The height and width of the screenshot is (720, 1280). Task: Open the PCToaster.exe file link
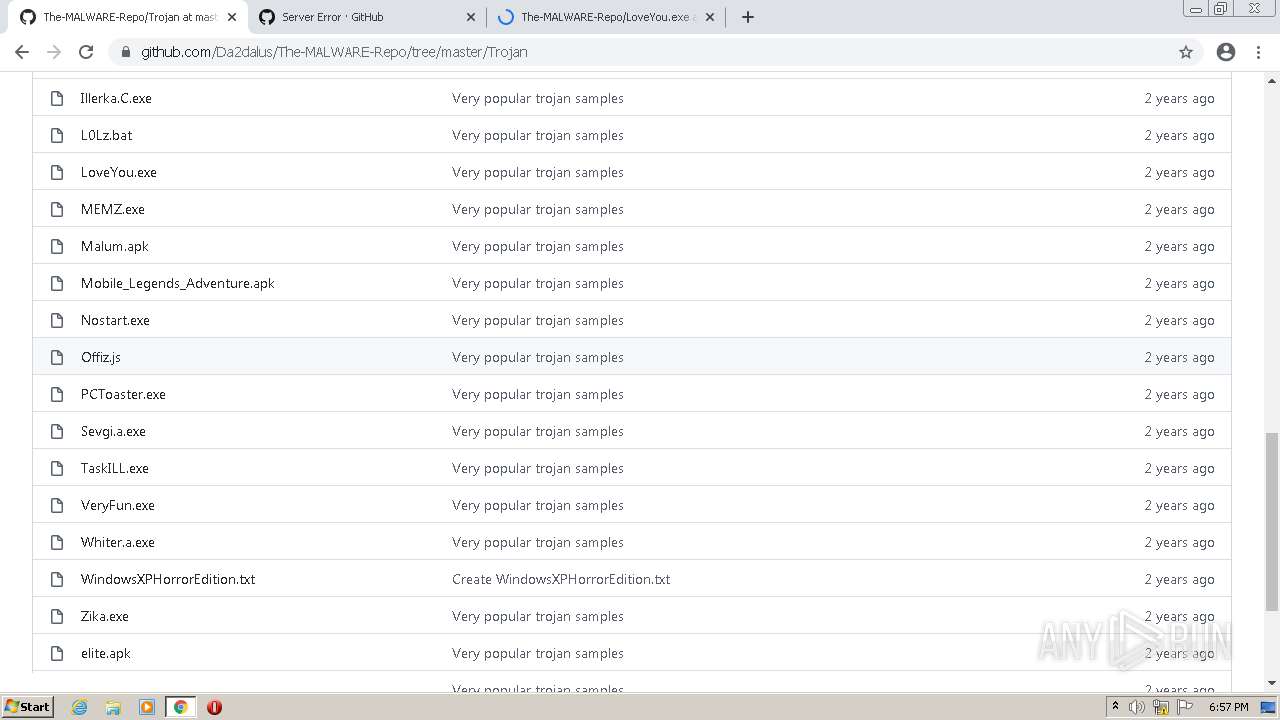pos(123,394)
